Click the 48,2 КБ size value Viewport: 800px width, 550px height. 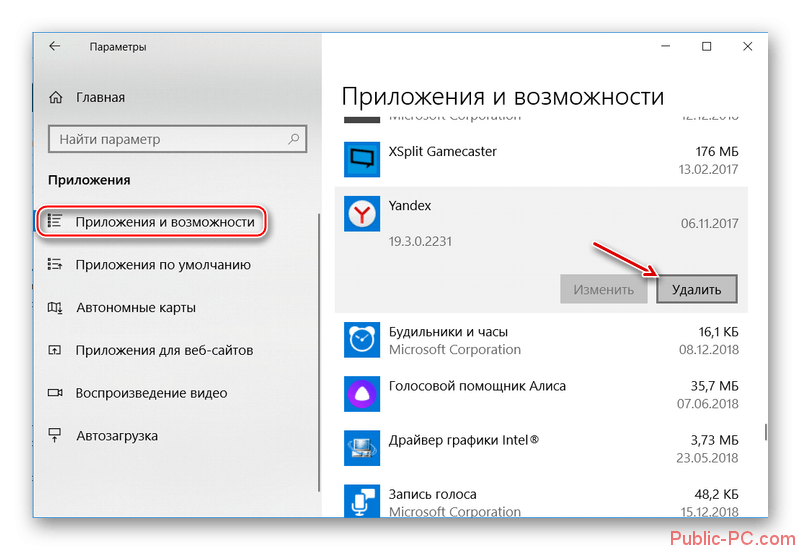[x=716, y=494]
